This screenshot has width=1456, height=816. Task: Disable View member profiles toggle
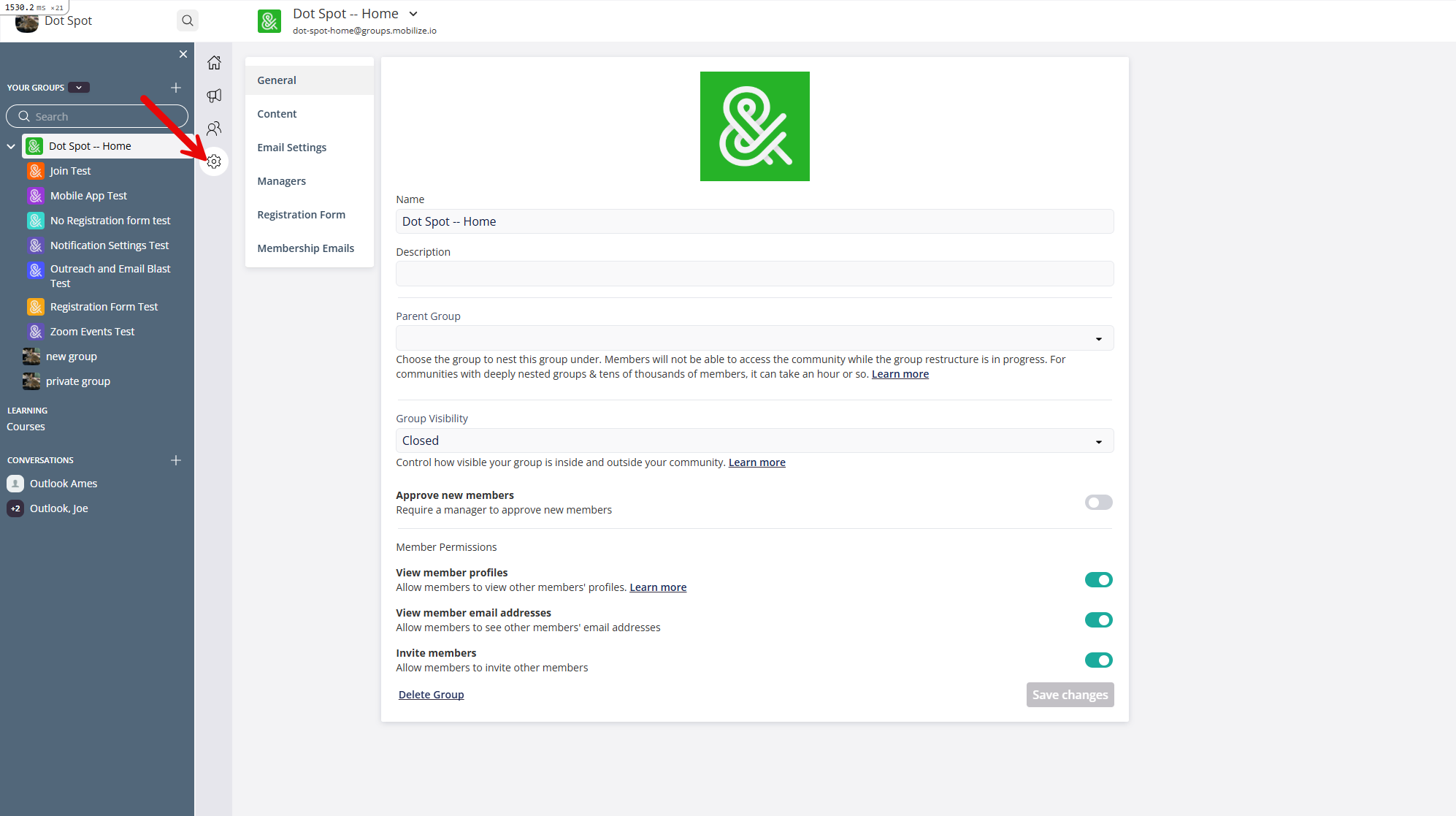pyautogui.click(x=1098, y=580)
